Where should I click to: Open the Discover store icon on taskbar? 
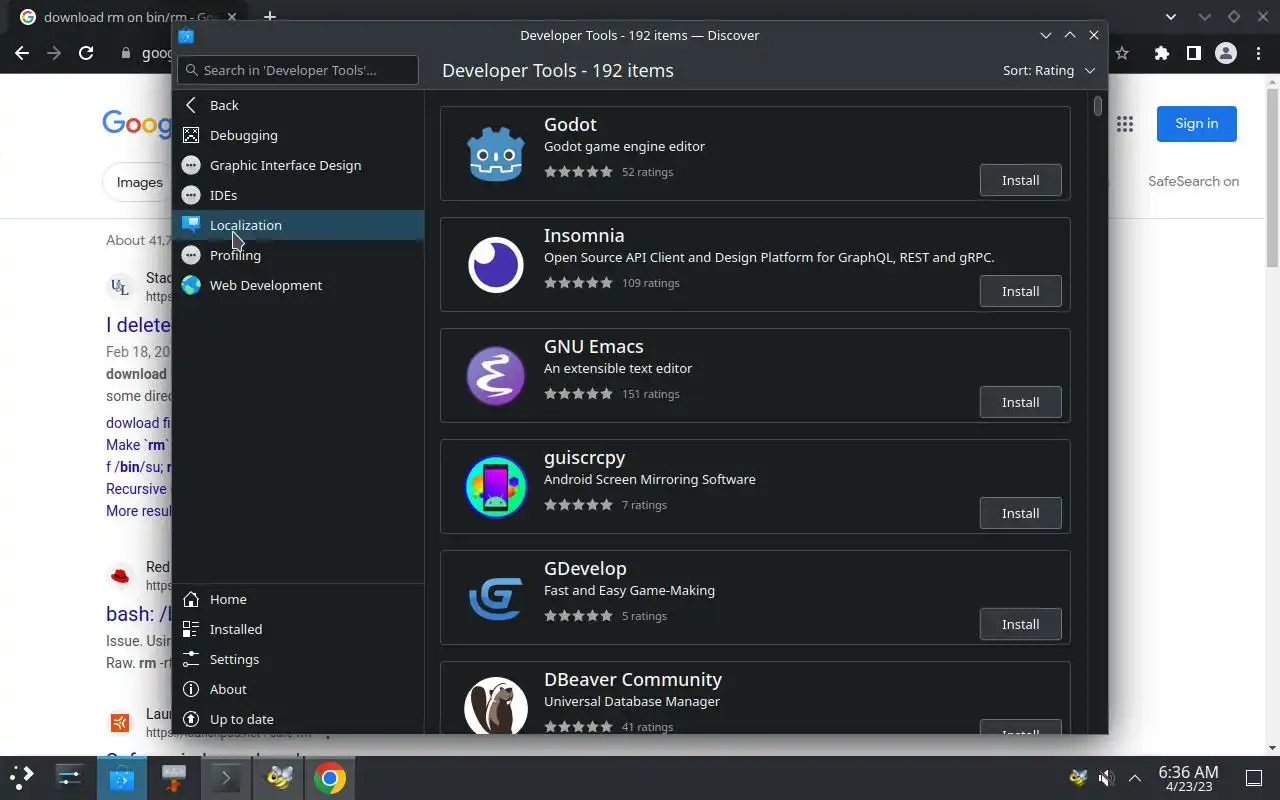click(x=122, y=777)
